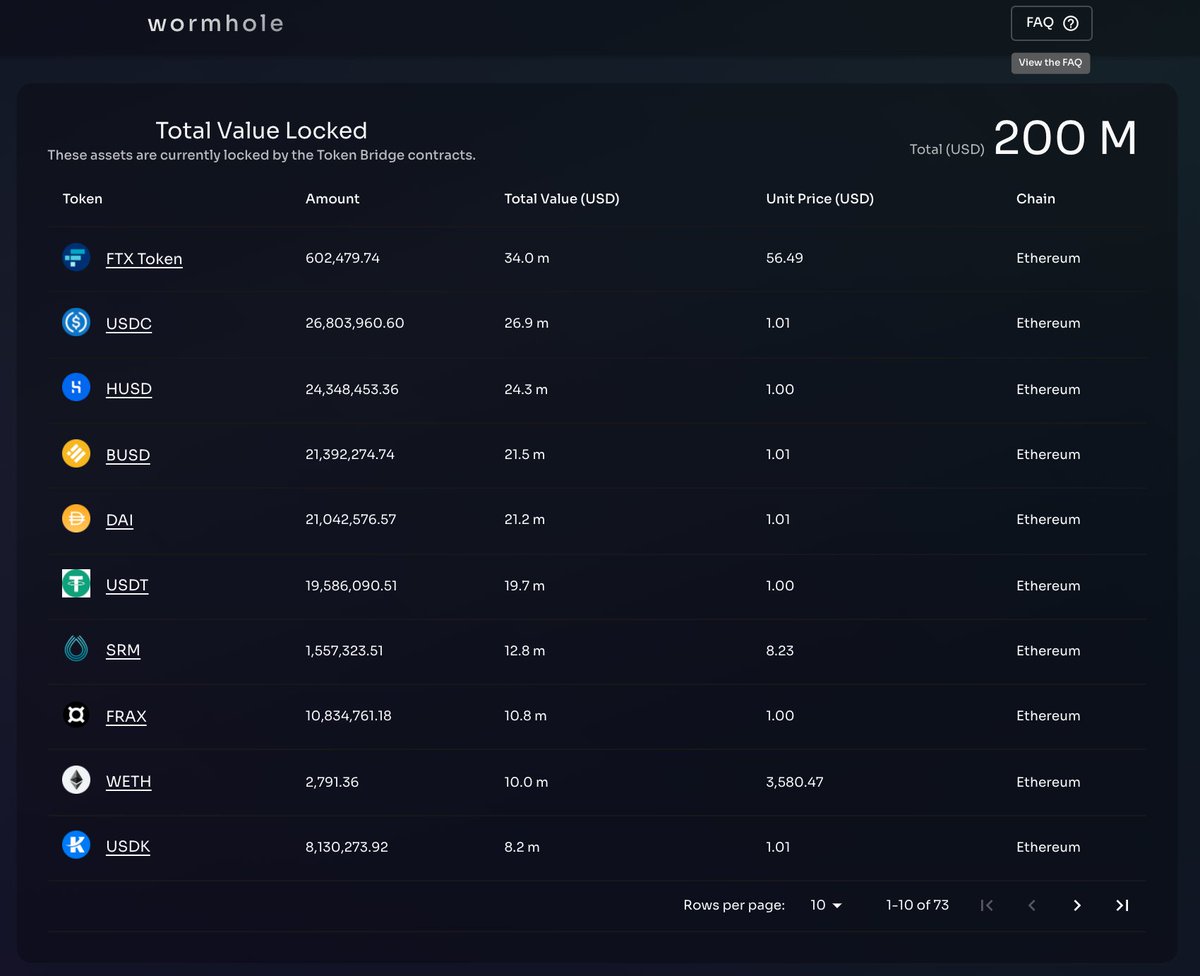Click the USDK token icon
1200x976 pixels.
[76, 845]
